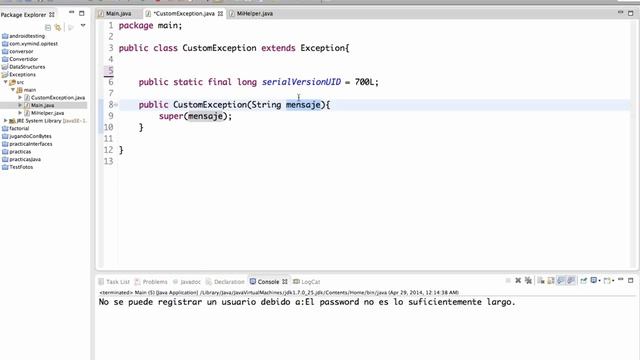This screenshot has height=360, width=640.
Task: Click Remove Launch in console toolbar
Action: point(518,280)
